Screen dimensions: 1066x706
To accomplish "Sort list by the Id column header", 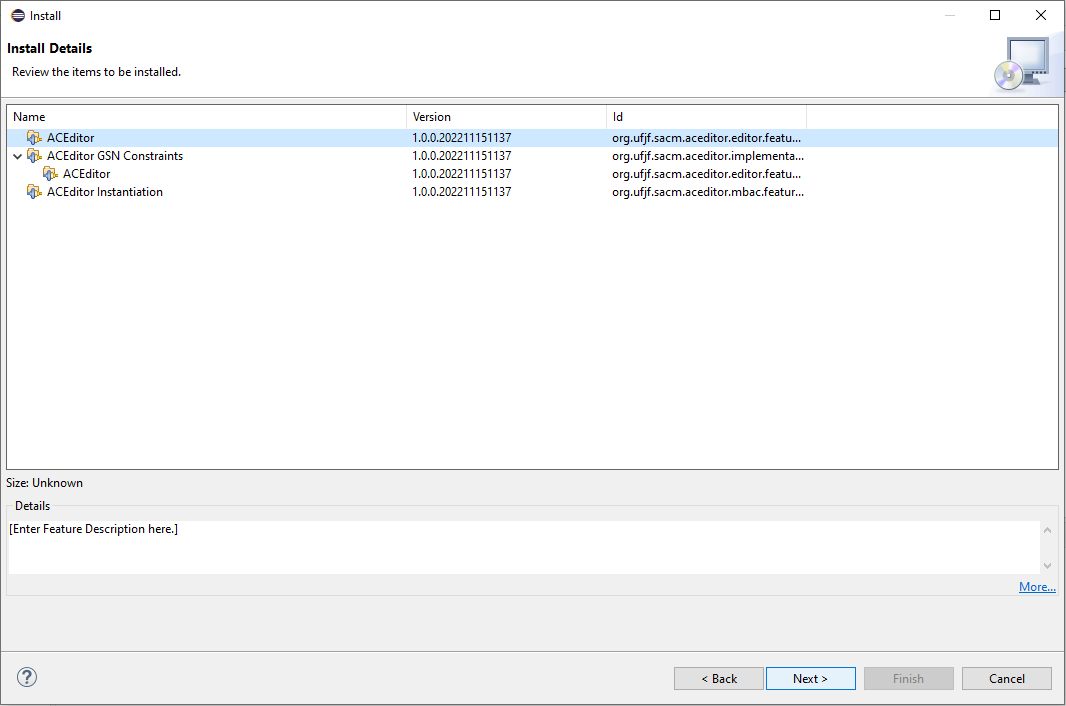I will (x=706, y=117).
